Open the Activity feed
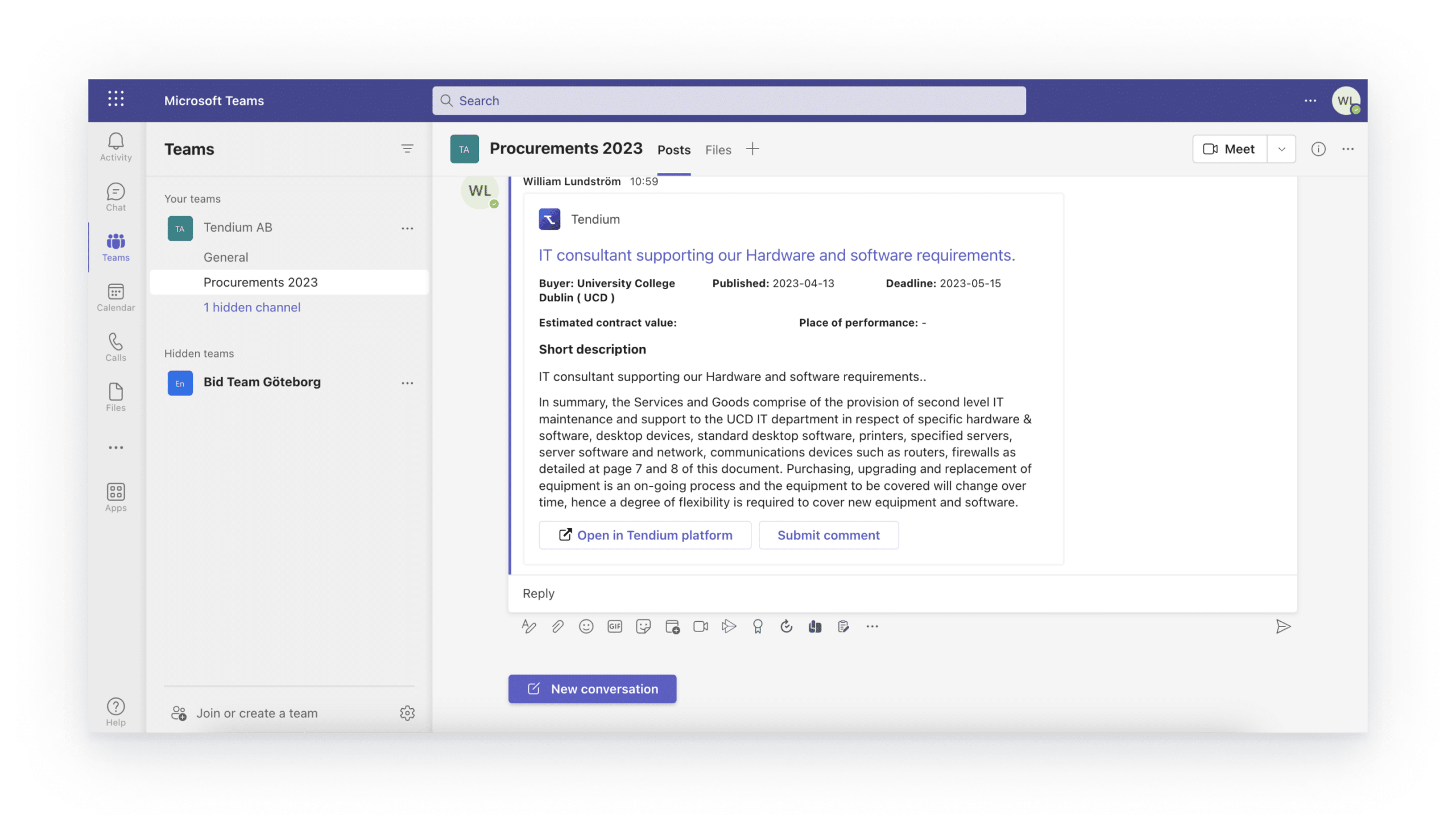The image size is (1456, 830). point(115,147)
